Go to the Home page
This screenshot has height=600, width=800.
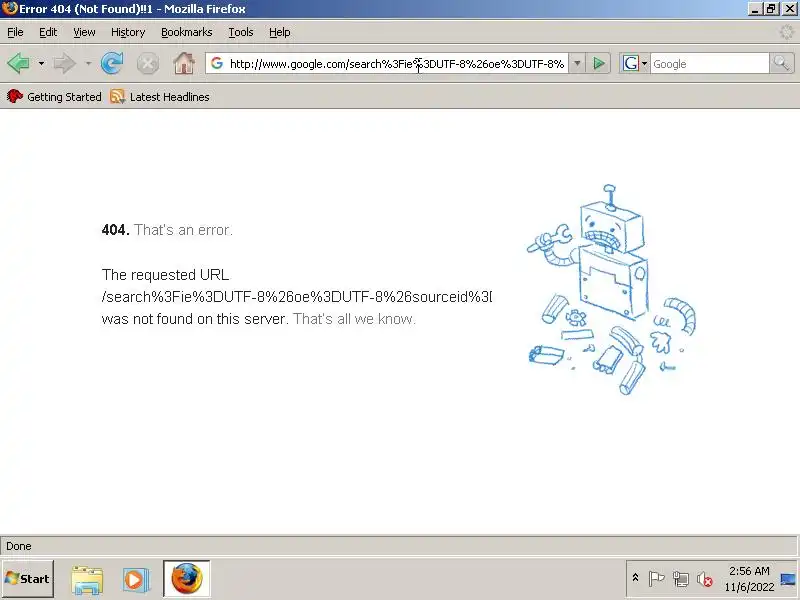[184, 64]
